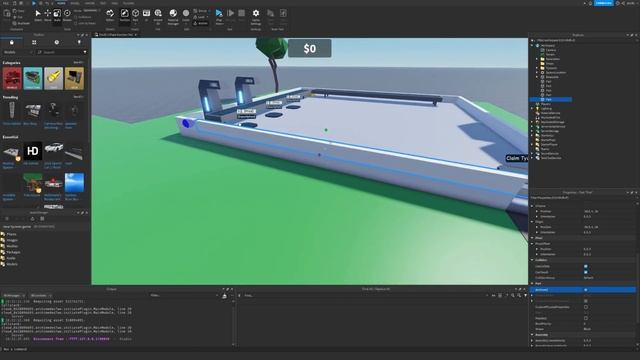Activate the Move tool
This screenshot has width=640, height=360.
click(48, 15)
